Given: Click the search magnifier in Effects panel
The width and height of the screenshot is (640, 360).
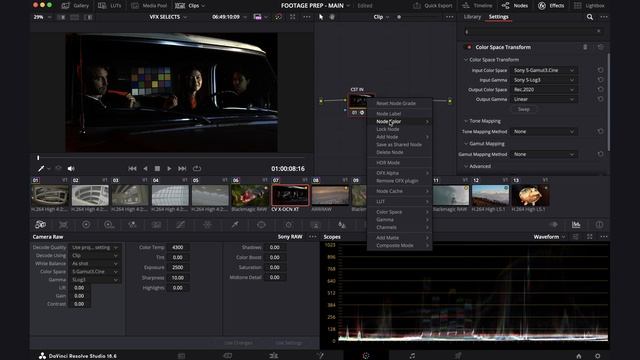Looking at the screenshot, I should pos(590,17).
